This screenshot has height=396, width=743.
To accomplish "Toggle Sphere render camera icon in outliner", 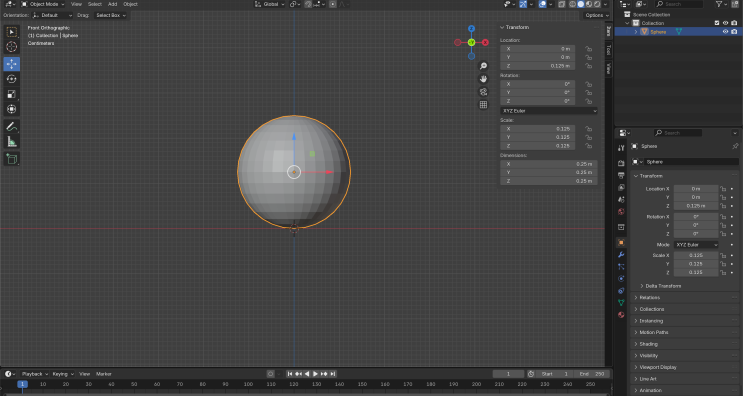I will point(734,32).
